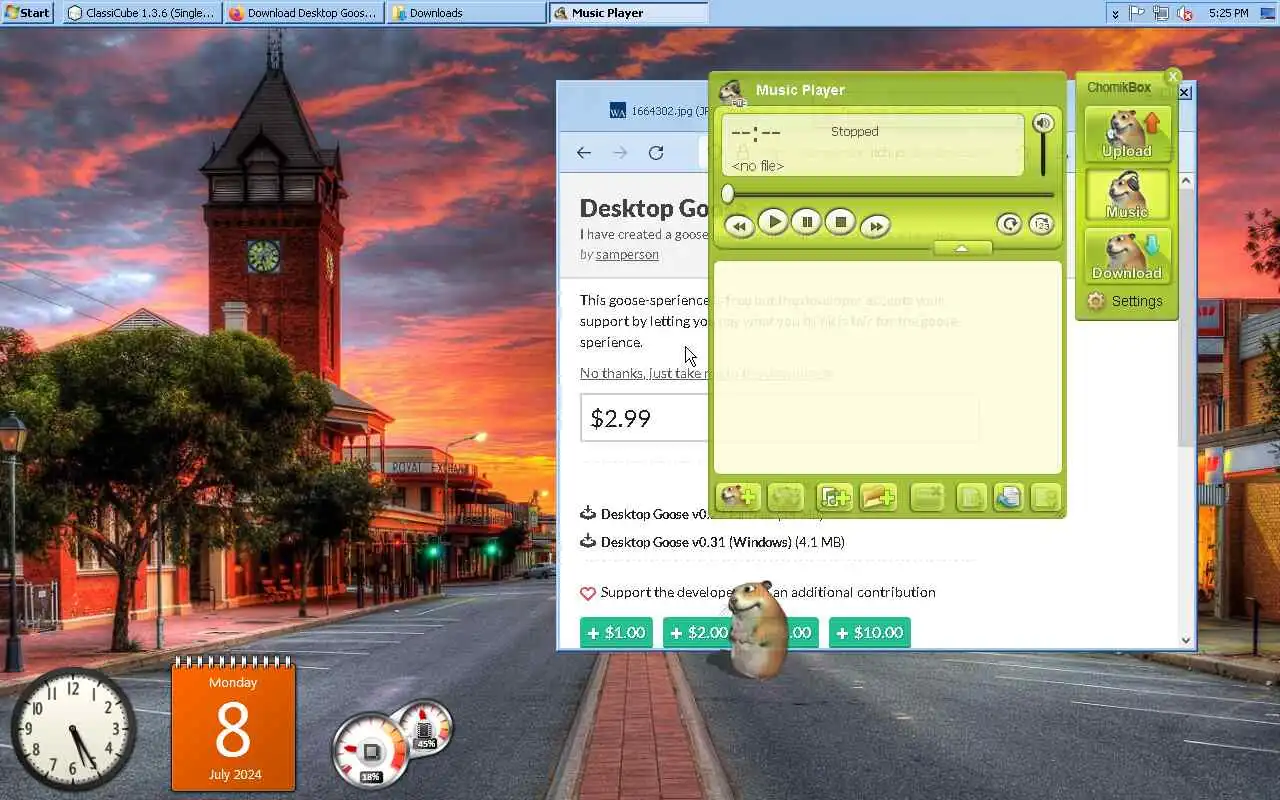
Task: Start playback with the Play button
Action: click(772, 222)
